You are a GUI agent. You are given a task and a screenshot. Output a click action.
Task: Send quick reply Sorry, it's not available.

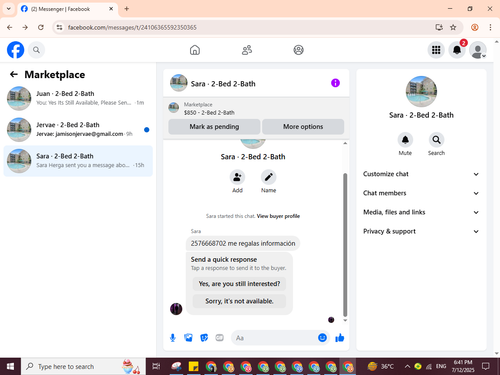pyautogui.click(x=239, y=301)
